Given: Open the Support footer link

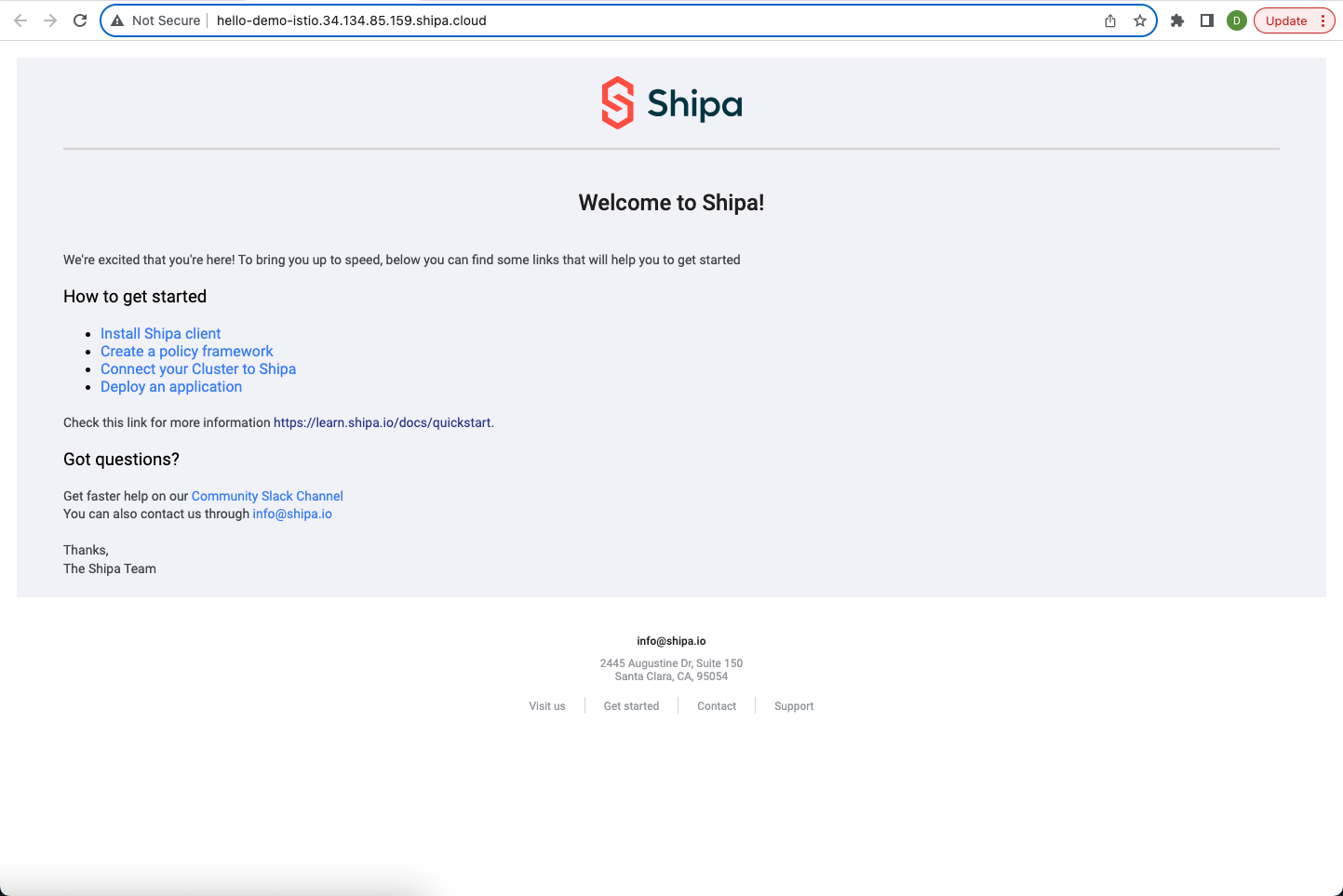Looking at the screenshot, I should (x=794, y=706).
